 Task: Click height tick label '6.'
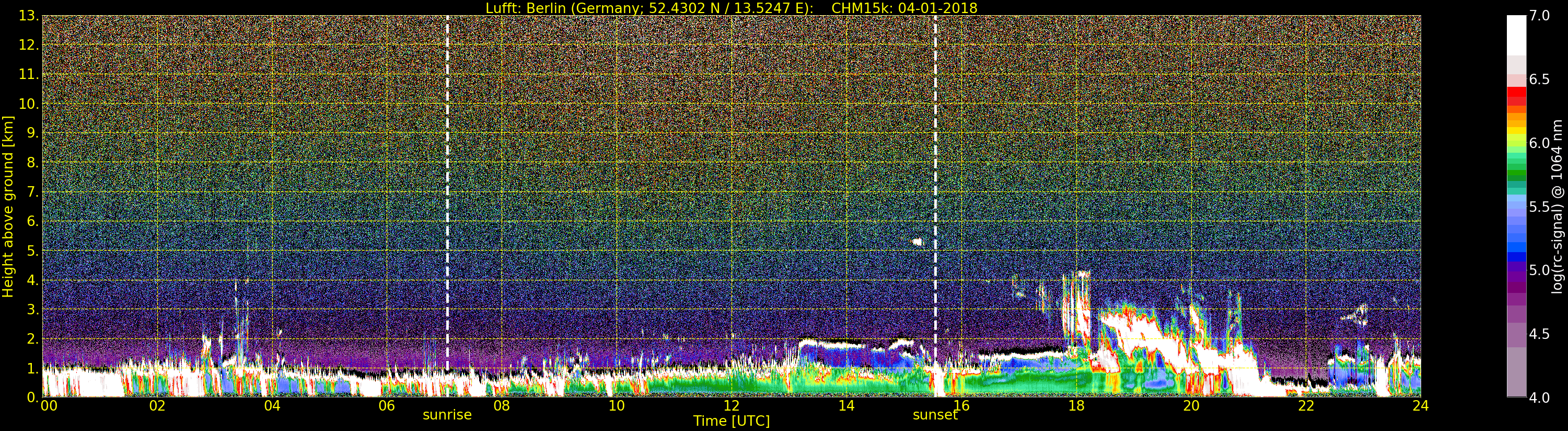[32, 221]
